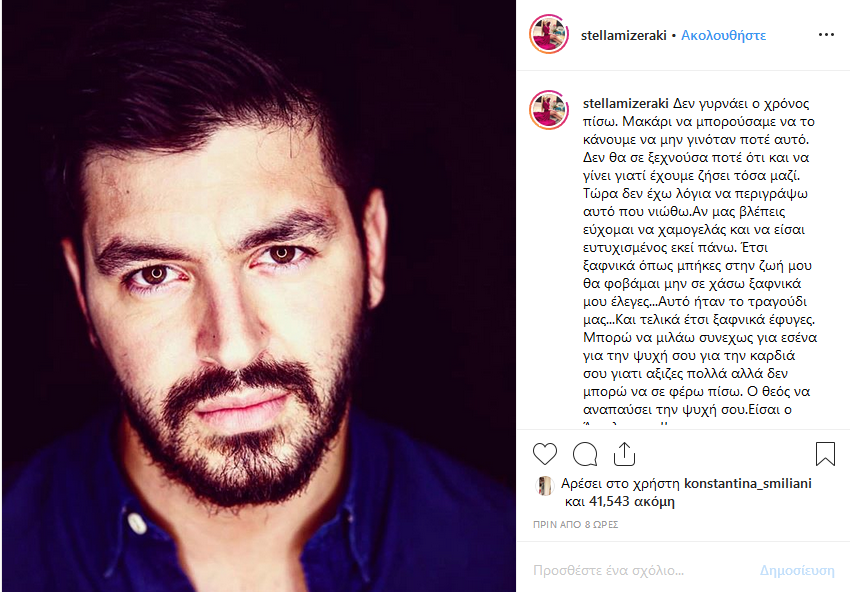Open stellamizeraki username in the header
850x592 pixels.
click(x=623, y=35)
